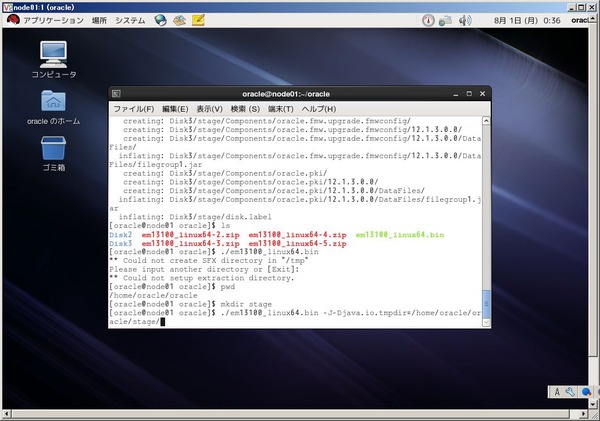
Task: Click the Disk2 directory name
Action: (121, 235)
